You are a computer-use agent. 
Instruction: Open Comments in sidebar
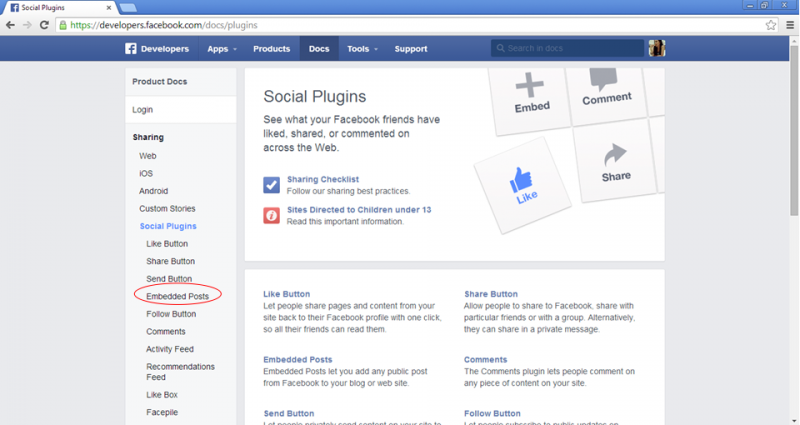[166, 332]
